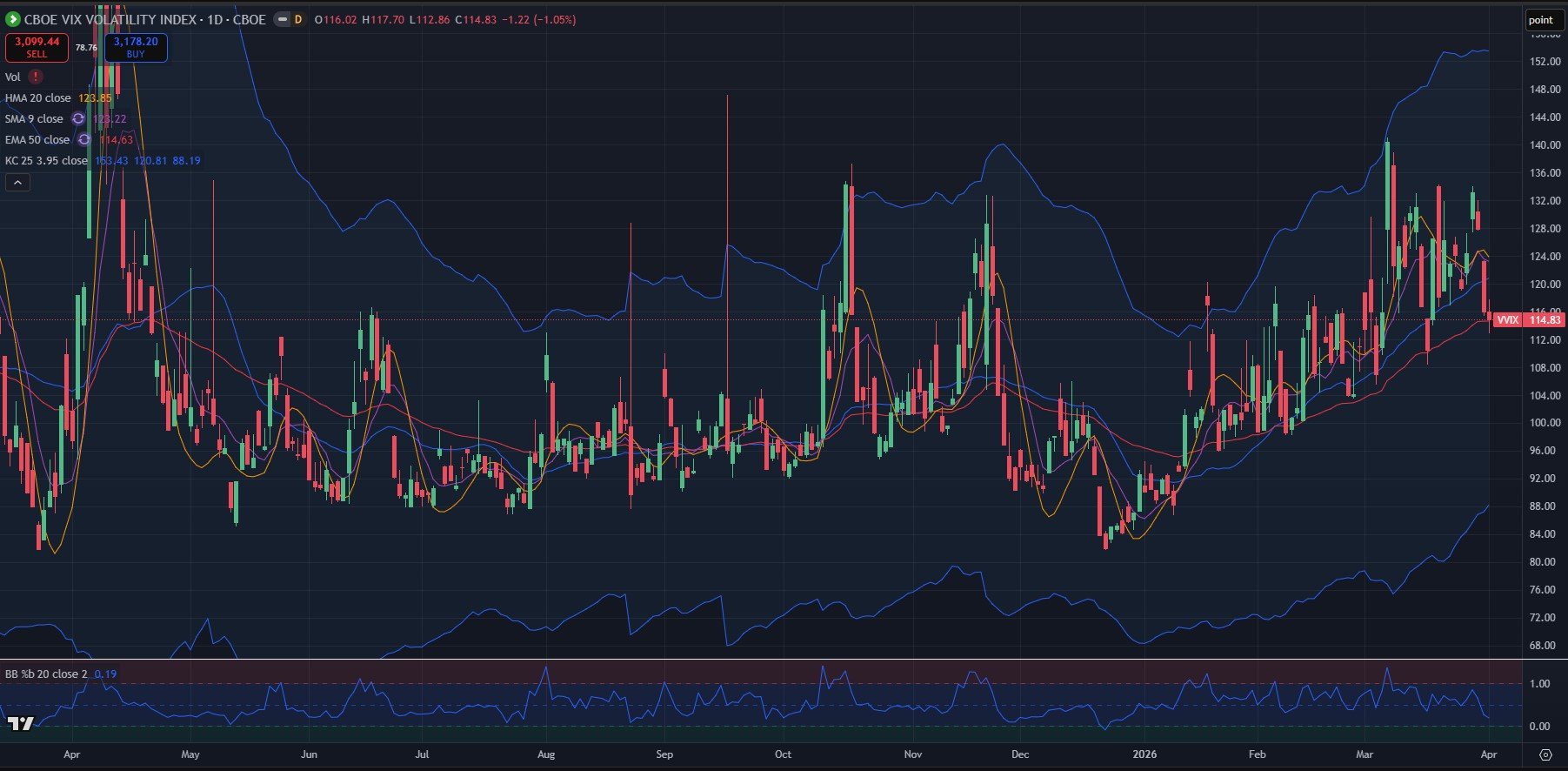Image resolution: width=1568 pixels, height=771 pixels.
Task: Click the -1.22 (-1.05%) change value
Action: pyautogui.click(x=539, y=19)
